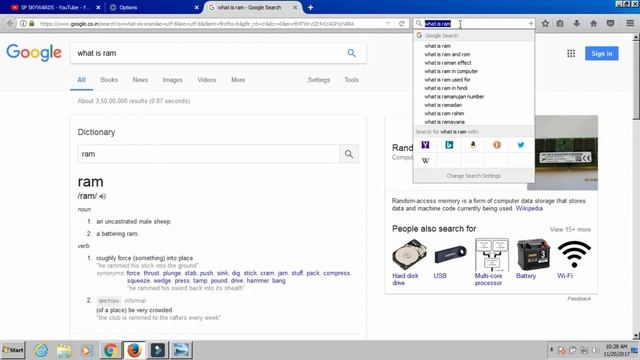Open Windows Media Player taskbar icon
640x360 pixels.
pyautogui.click(x=86, y=350)
